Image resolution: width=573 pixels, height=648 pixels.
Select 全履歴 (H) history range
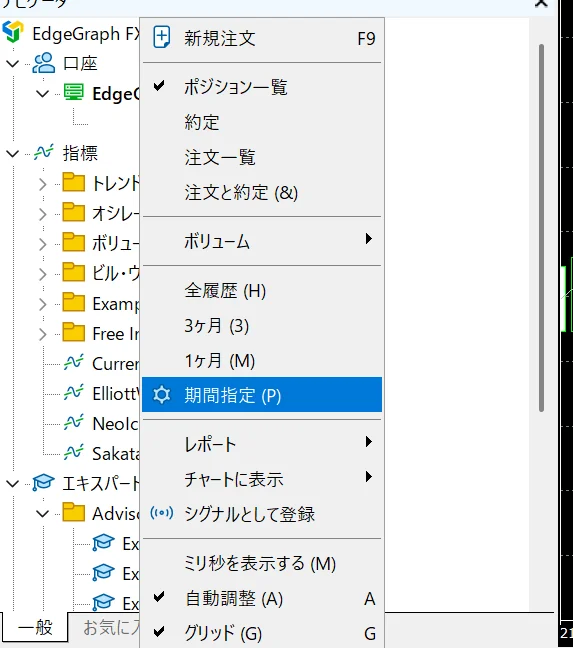pos(262,291)
